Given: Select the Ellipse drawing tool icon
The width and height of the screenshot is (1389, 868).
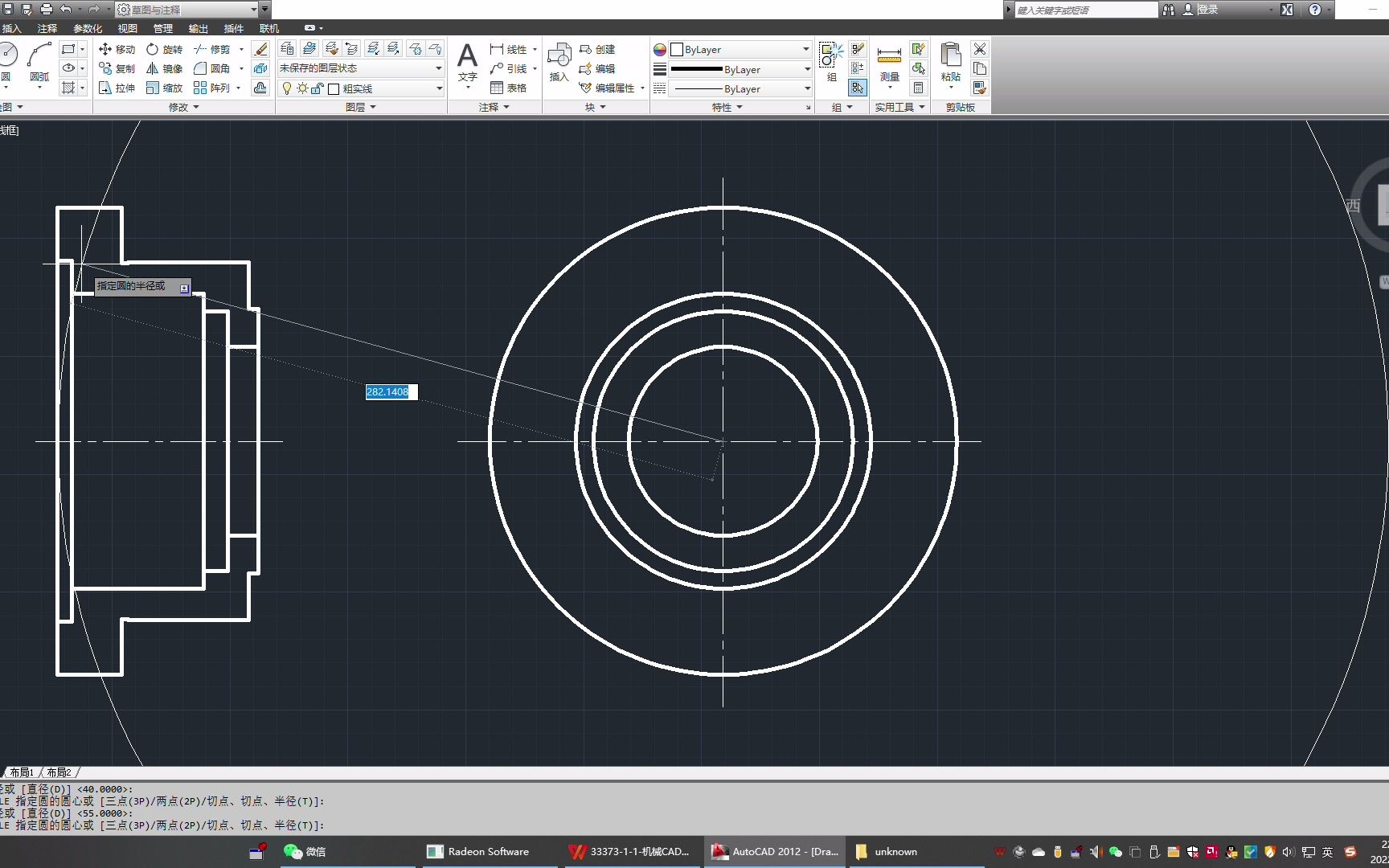Looking at the screenshot, I should (x=68, y=68).
